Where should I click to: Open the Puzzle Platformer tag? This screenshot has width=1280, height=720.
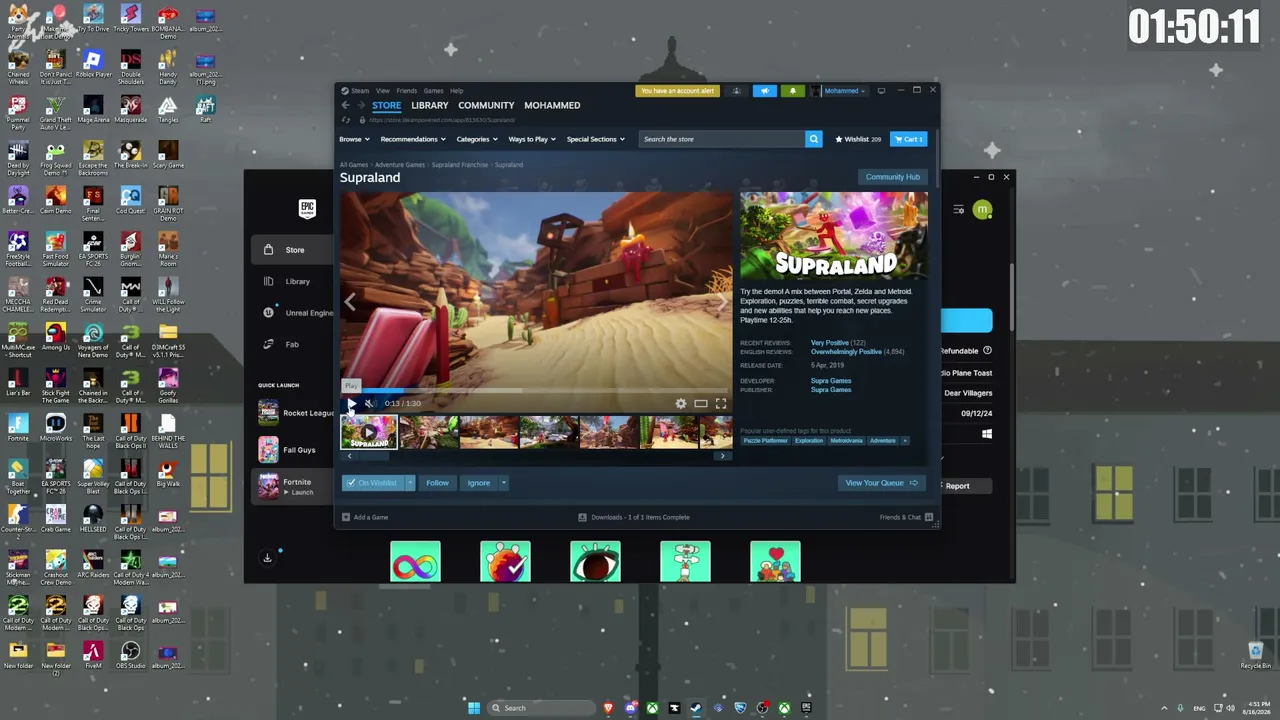(x=766, y=441)
